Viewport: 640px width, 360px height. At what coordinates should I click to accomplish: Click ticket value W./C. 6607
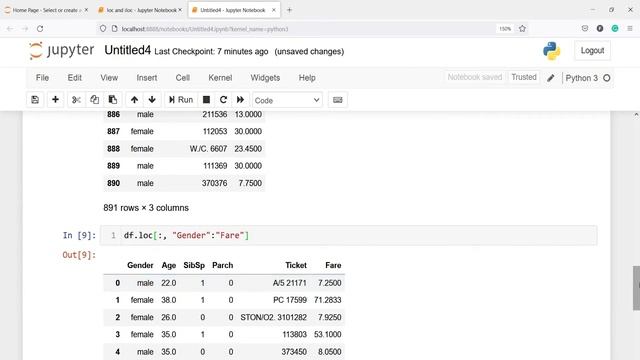(x=208, y=149)
